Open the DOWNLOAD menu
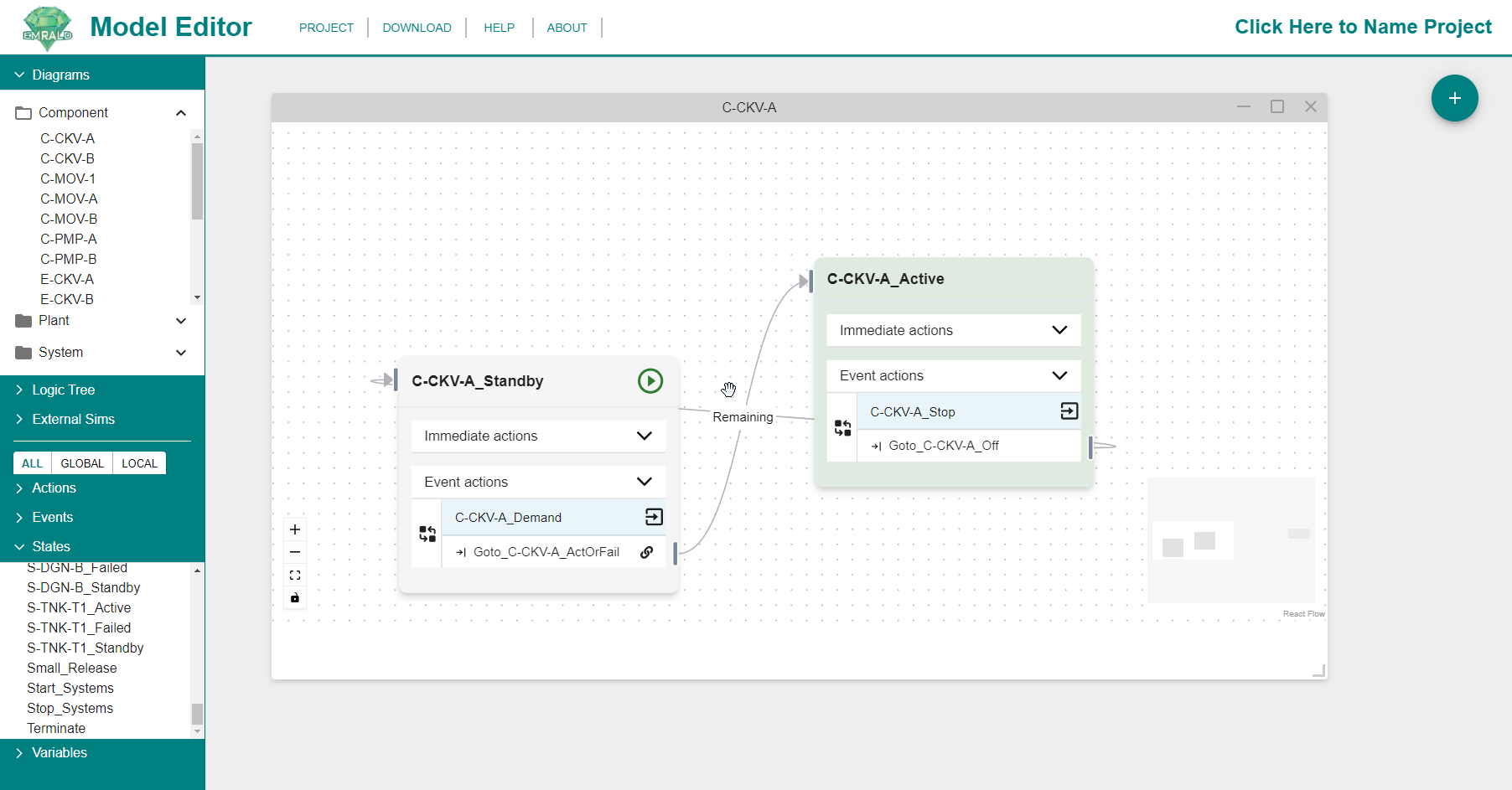1512x790 pixels. coord(417,28)
